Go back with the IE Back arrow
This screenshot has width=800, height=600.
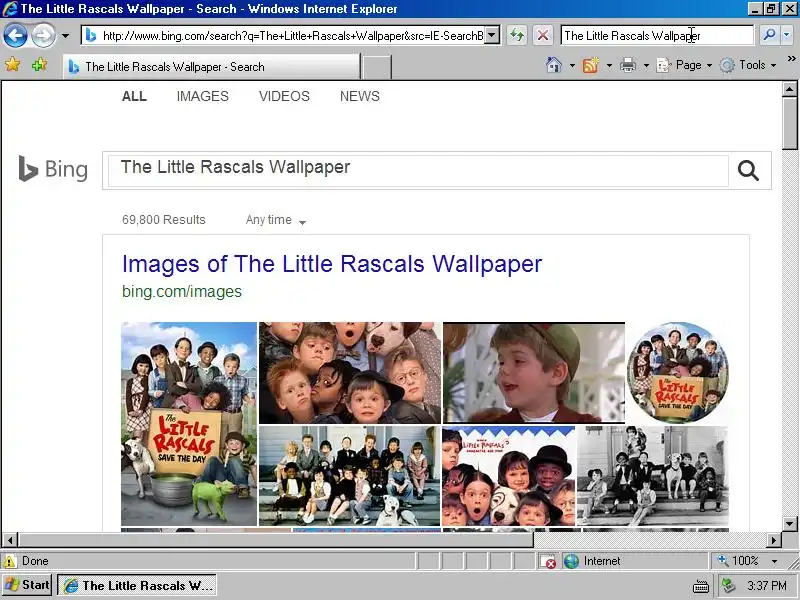tap(15, 36)
